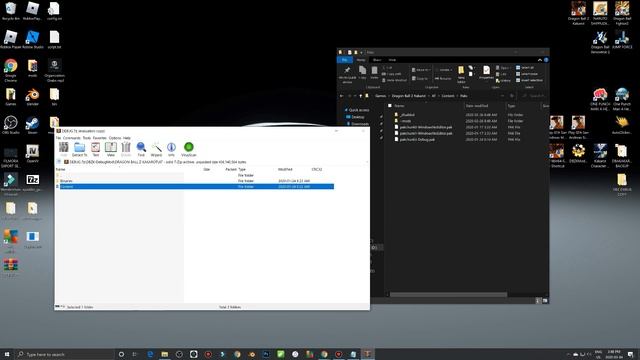Select pakchunk0-Debug.pak file in Explorer
Image resolution: width=640 pixels, height=360 pixels.
click(x=417, y=140)
